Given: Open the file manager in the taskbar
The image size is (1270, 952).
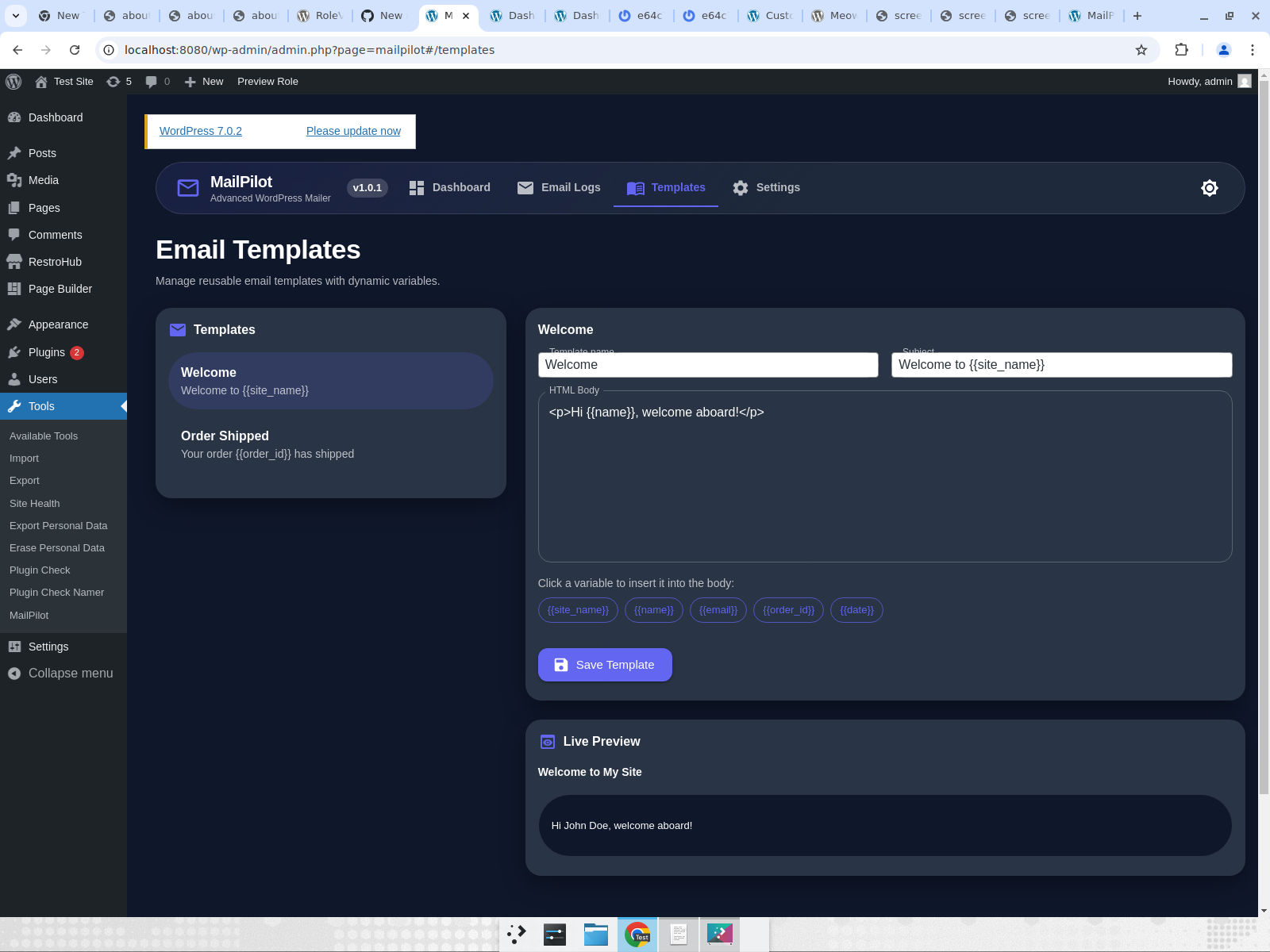Looking at the screenshot, I should click(596, 935).
